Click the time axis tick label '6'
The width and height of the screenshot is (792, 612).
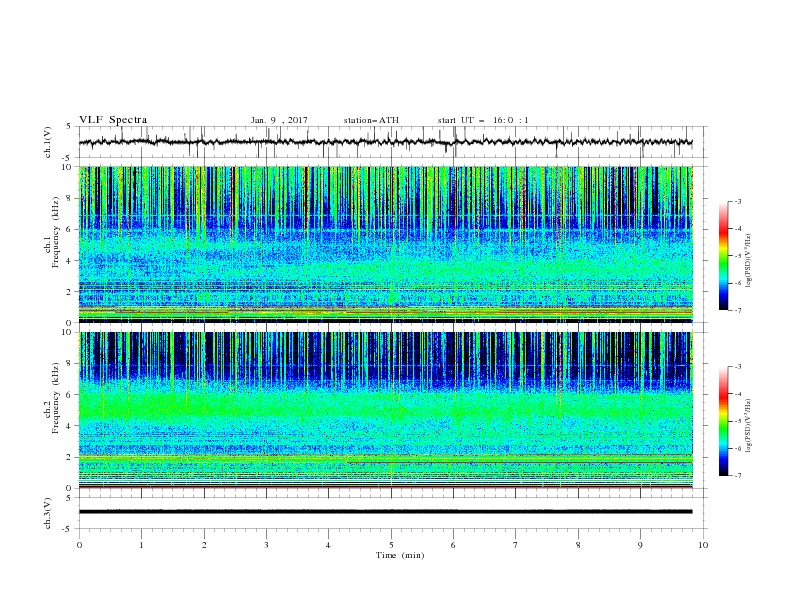pos(453,545)
